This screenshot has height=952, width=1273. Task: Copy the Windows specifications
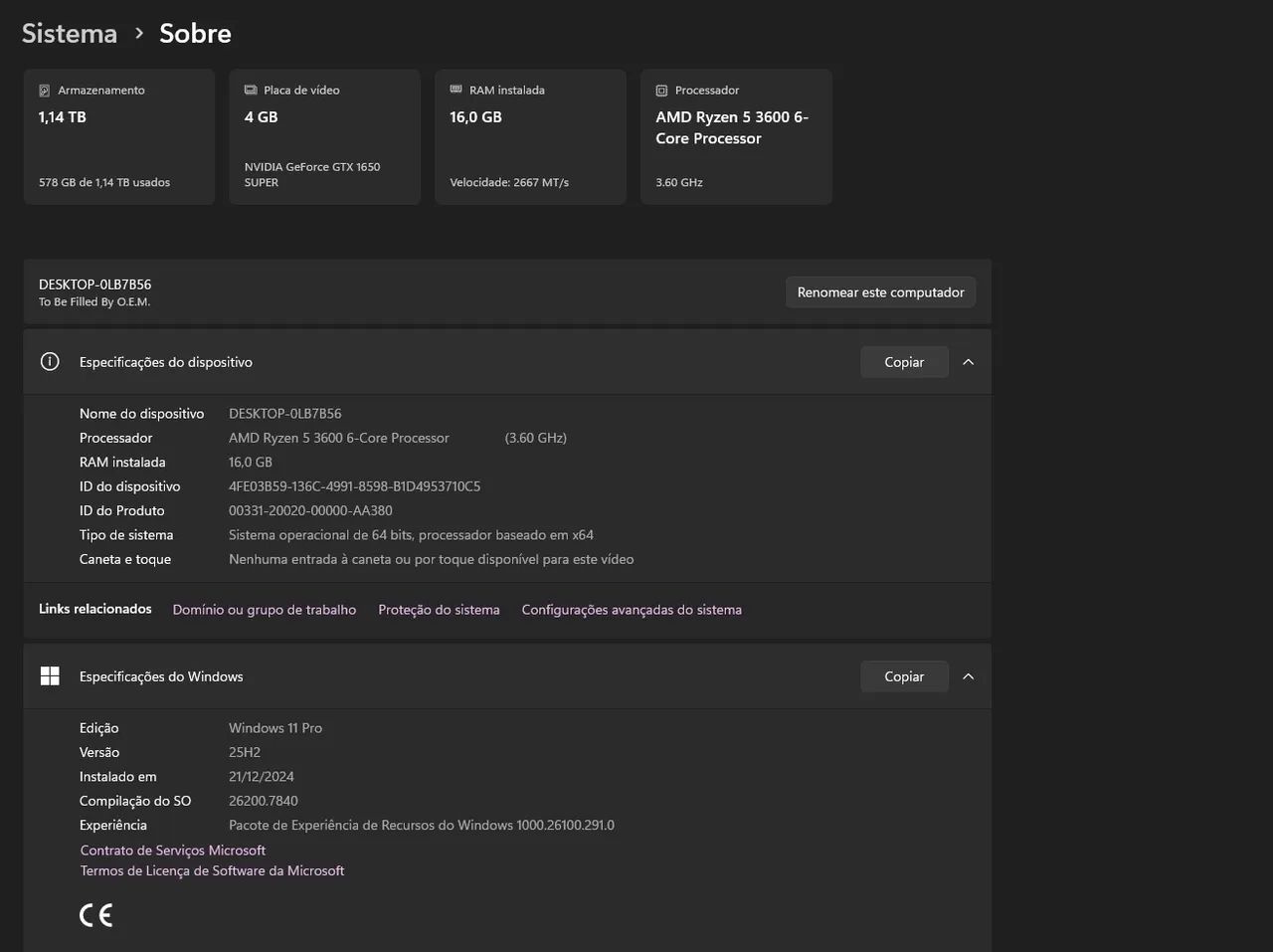[x=903, y=676]
